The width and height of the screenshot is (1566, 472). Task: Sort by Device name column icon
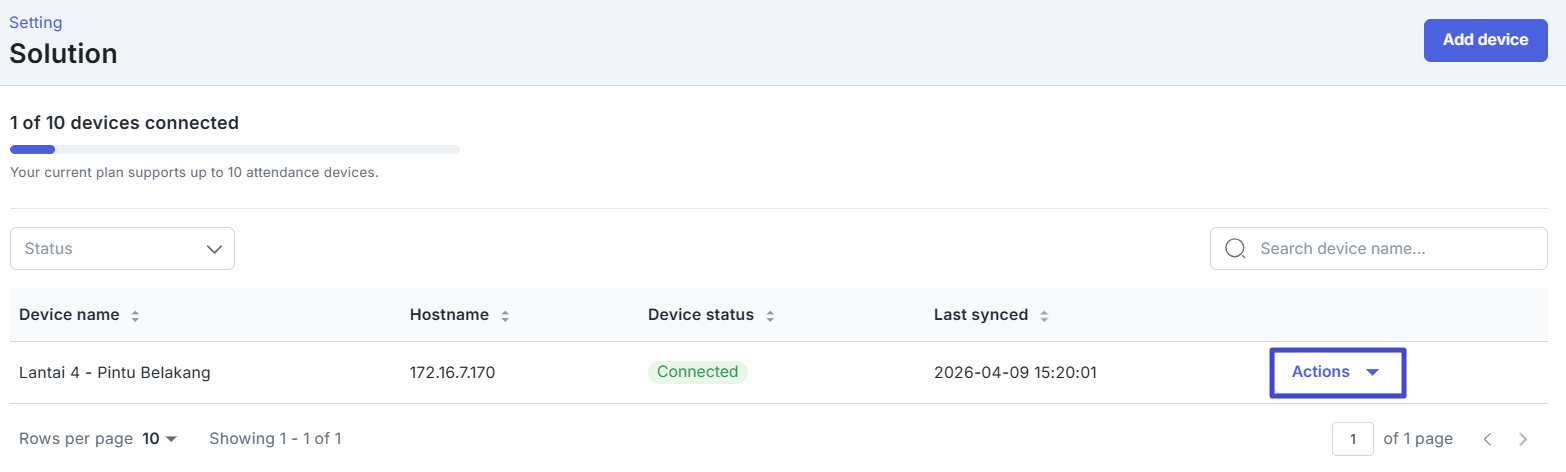click(135, 316)
